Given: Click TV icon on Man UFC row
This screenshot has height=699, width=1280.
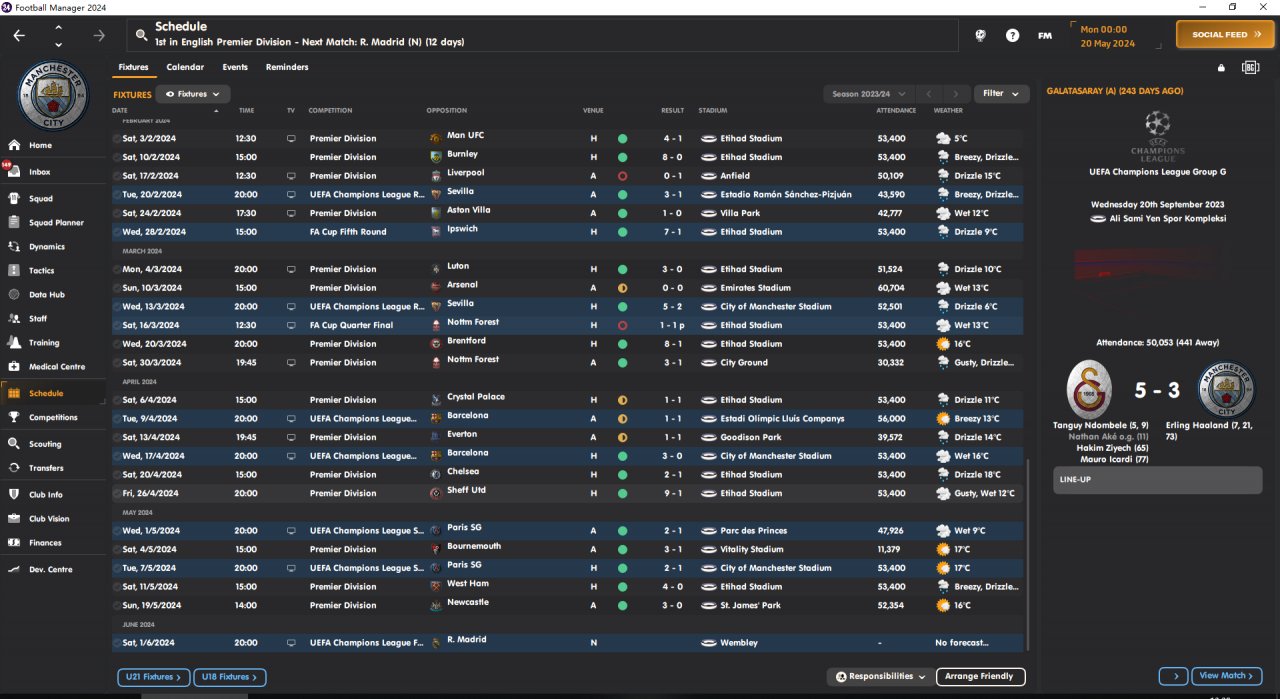Looking at the screenshot, I should 291,138.
